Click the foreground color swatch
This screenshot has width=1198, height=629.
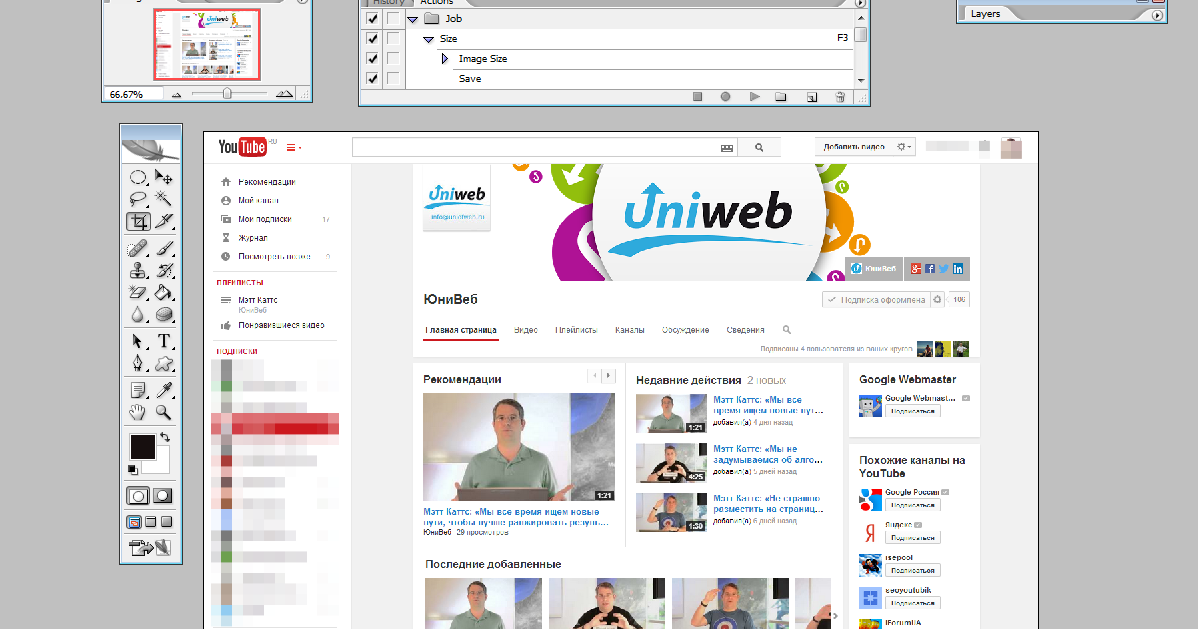[x=142, y=446]
